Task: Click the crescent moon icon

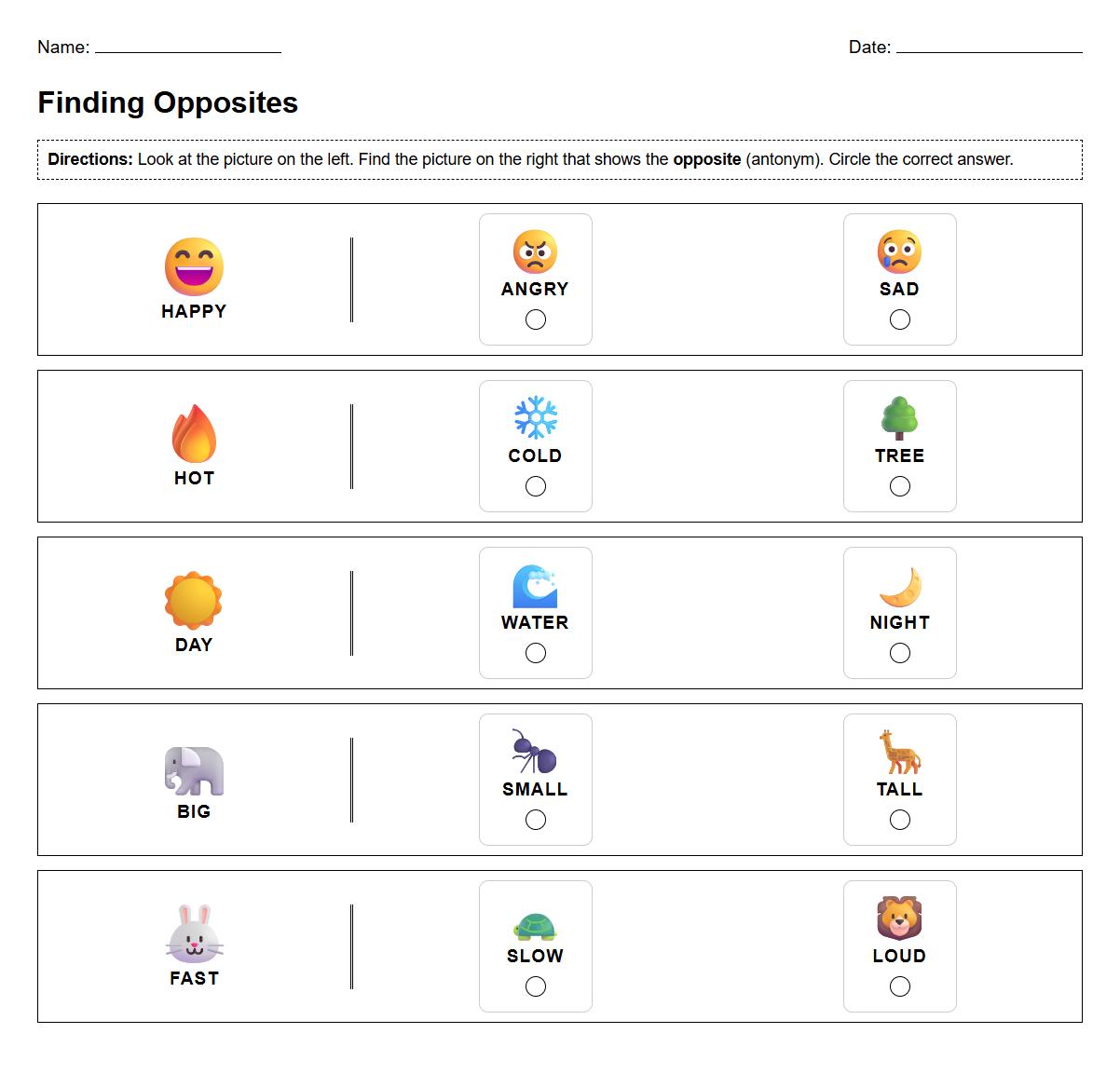Action: click(900, 586)
